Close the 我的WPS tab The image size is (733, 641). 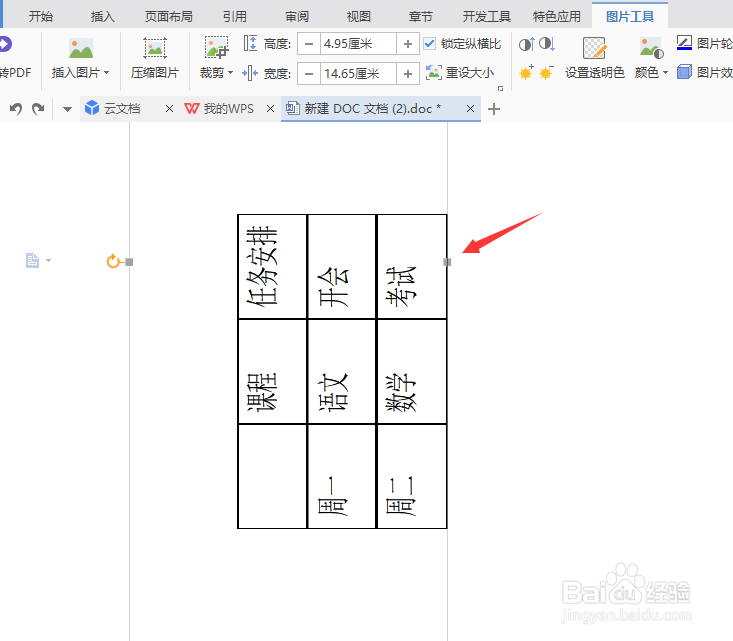[x=270, y=109]
